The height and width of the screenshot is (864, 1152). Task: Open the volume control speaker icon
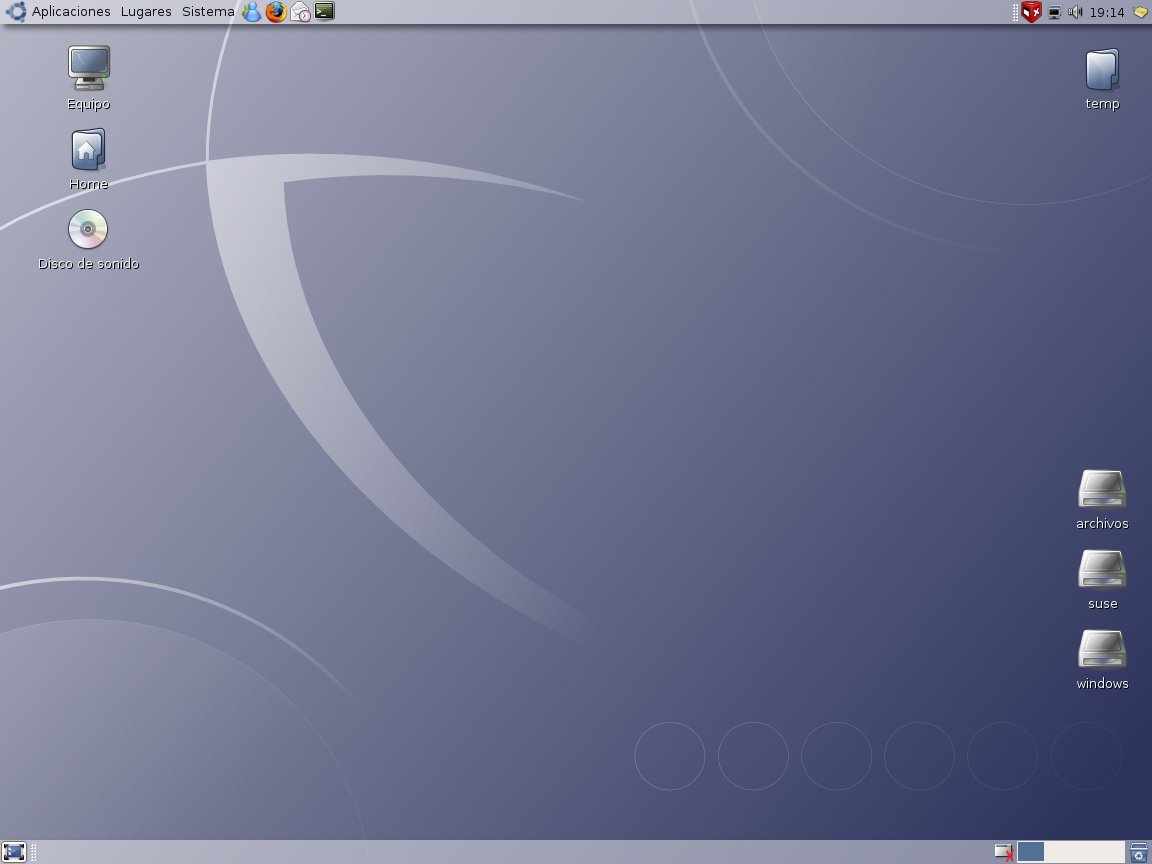(1075, 12)
